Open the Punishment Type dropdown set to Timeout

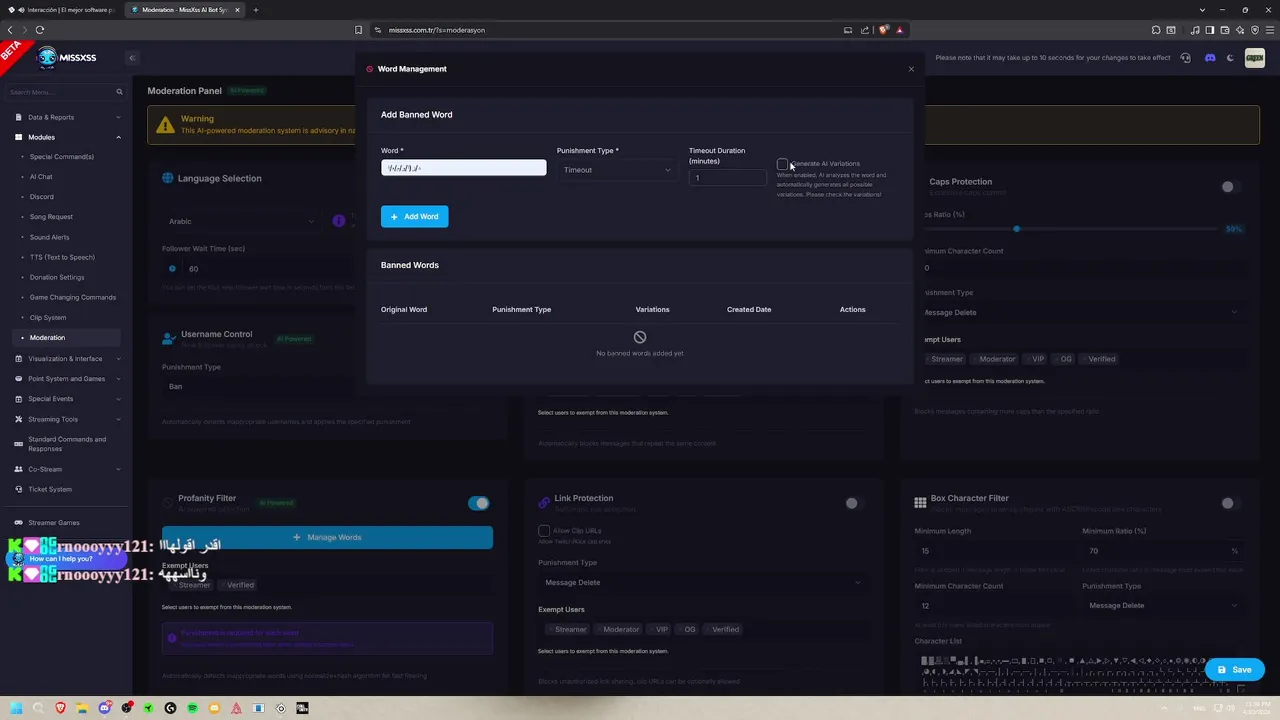[617, 170]
